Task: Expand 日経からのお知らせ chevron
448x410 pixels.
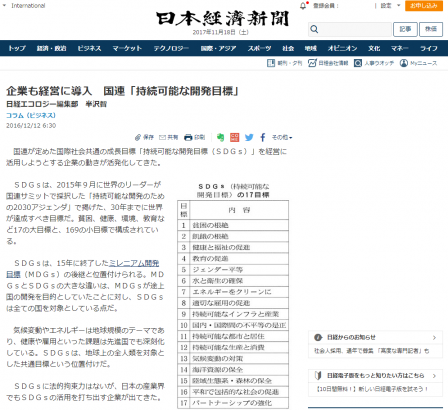Action: coord(434,338)
